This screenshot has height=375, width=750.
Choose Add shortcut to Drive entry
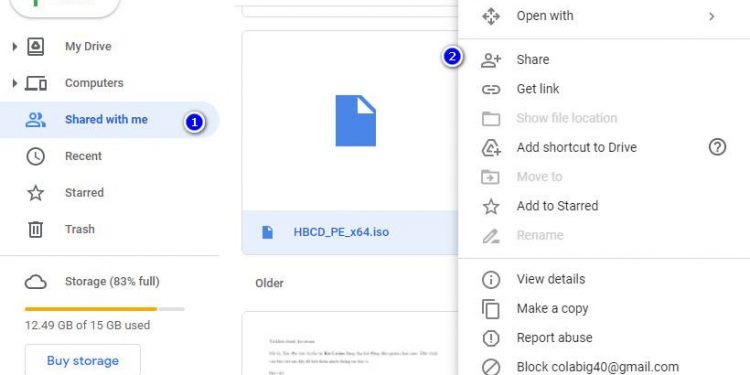tap(576, 147)
